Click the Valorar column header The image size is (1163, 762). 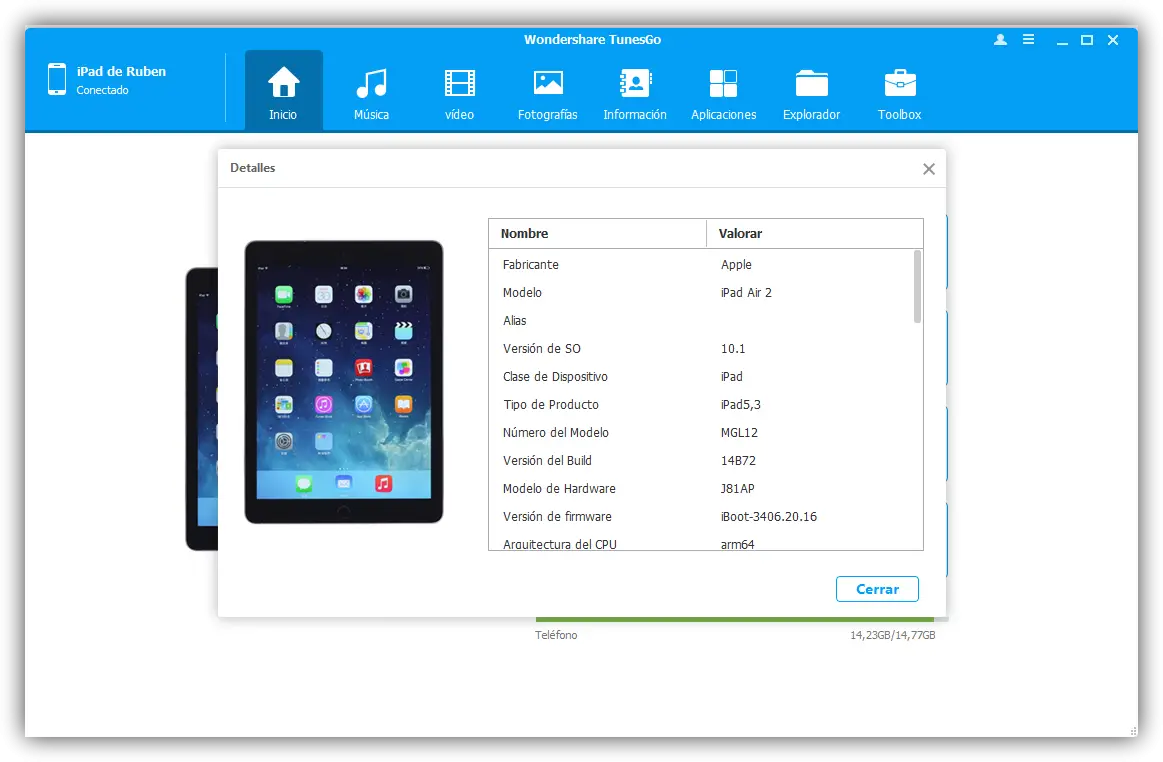click(814, 234)
